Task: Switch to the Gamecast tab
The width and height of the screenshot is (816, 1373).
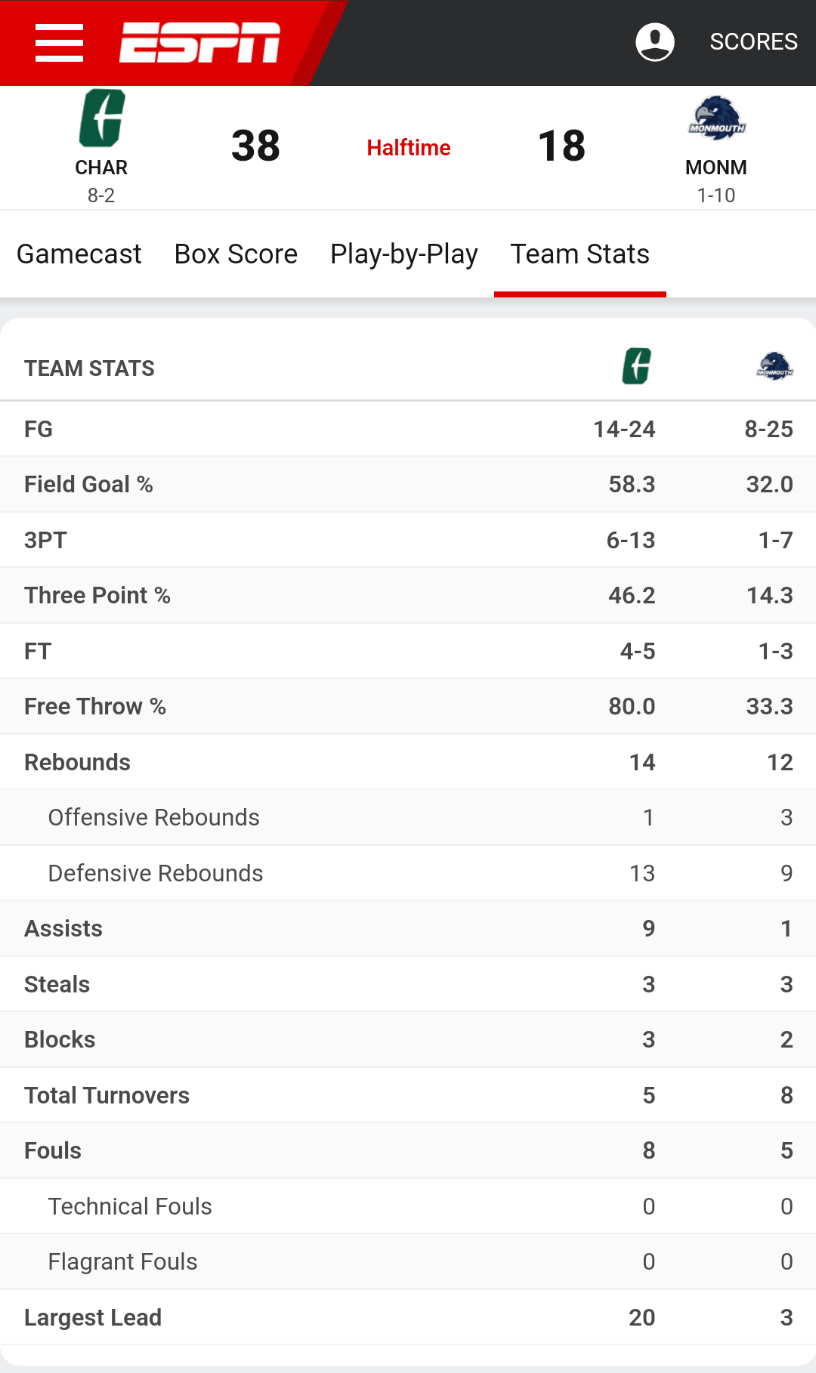Action: coord(79,254)
